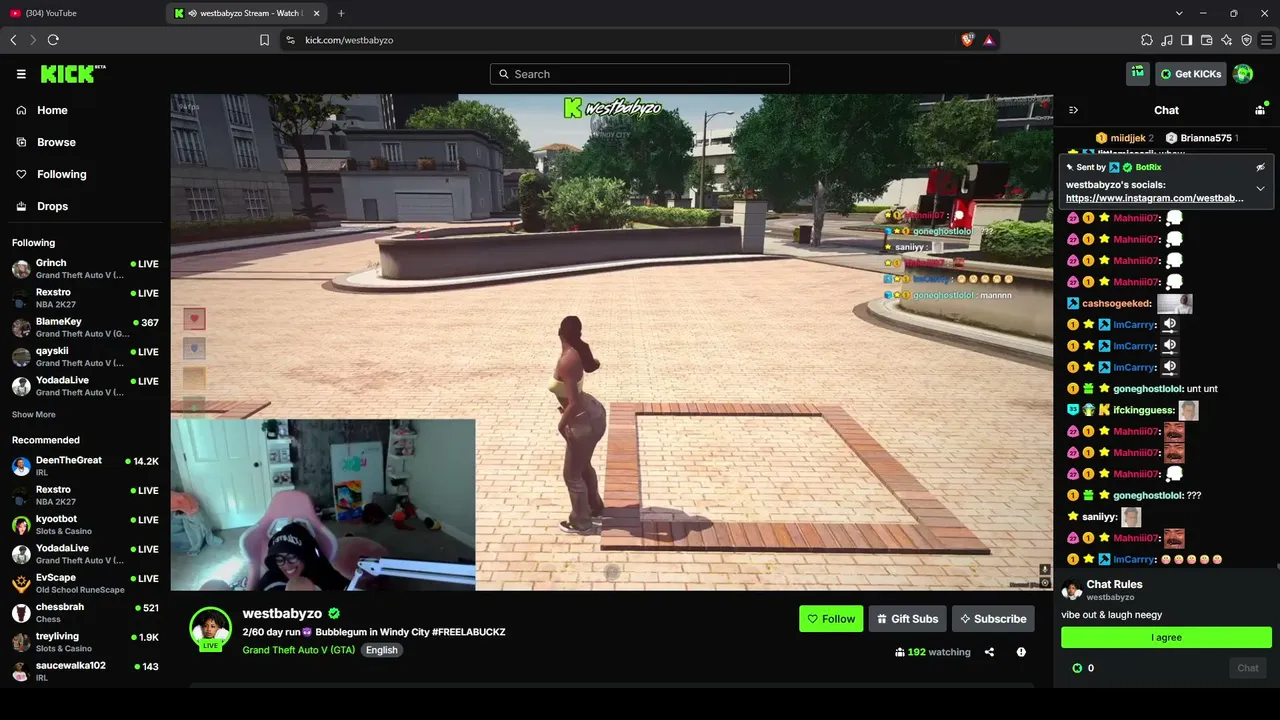This screenshot has width=1280, height=720.
Task: Click the 192 watching viewer count
Action: pos(933,652)
